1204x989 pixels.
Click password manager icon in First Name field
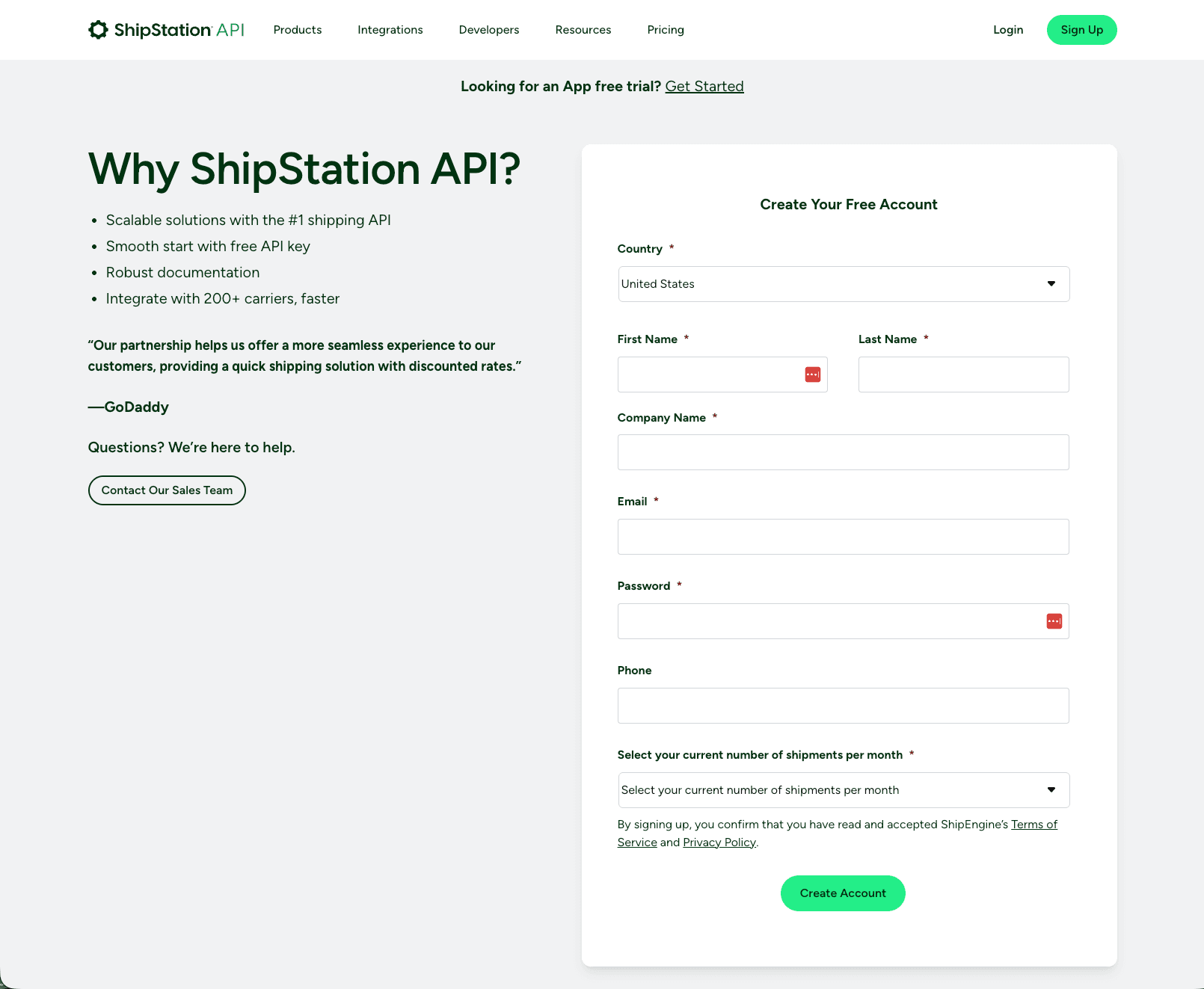[813, 375]
